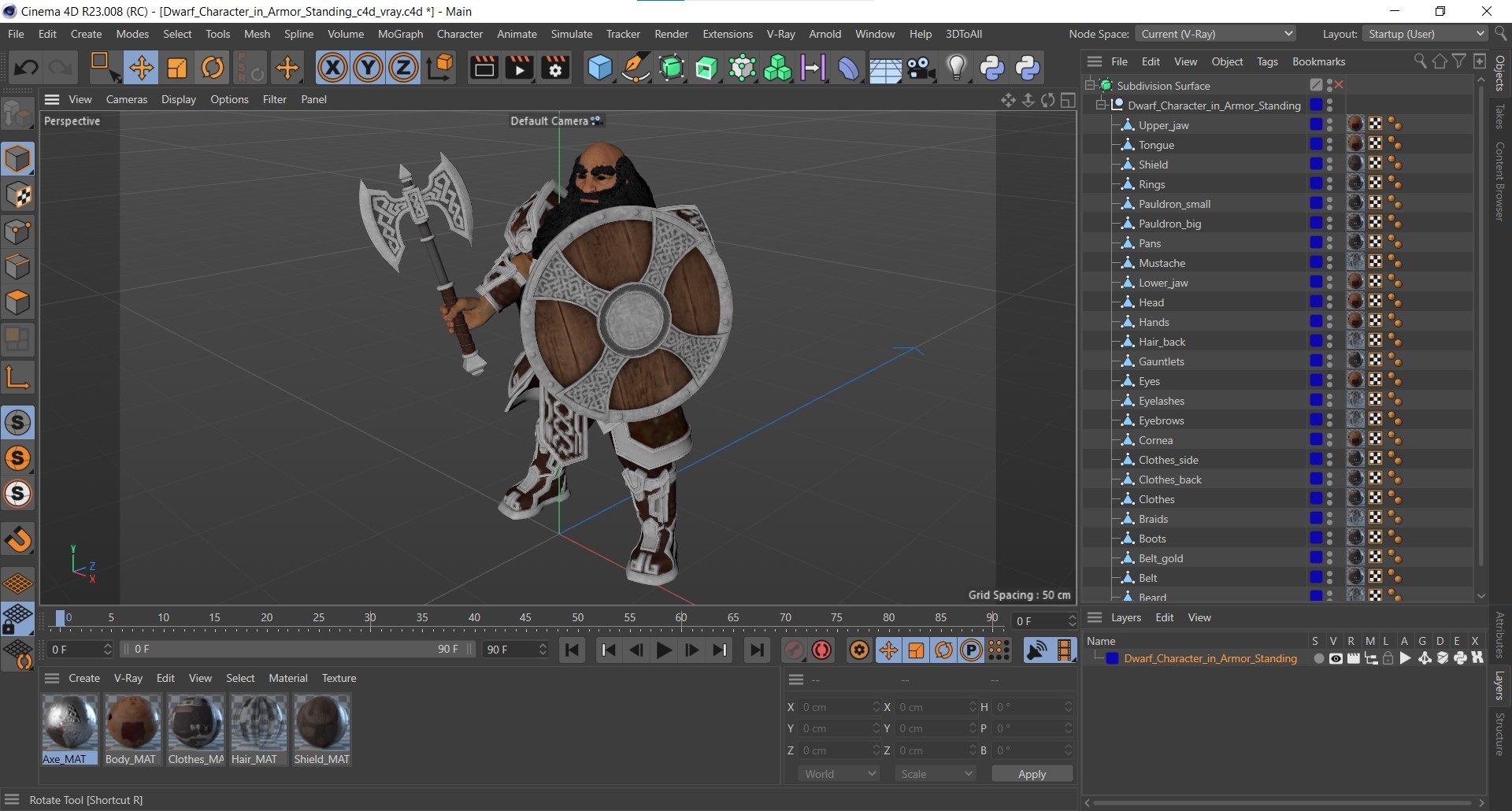Click blue layer swatch of Eyes row

pyautogui.click(x=1316, y=380)
